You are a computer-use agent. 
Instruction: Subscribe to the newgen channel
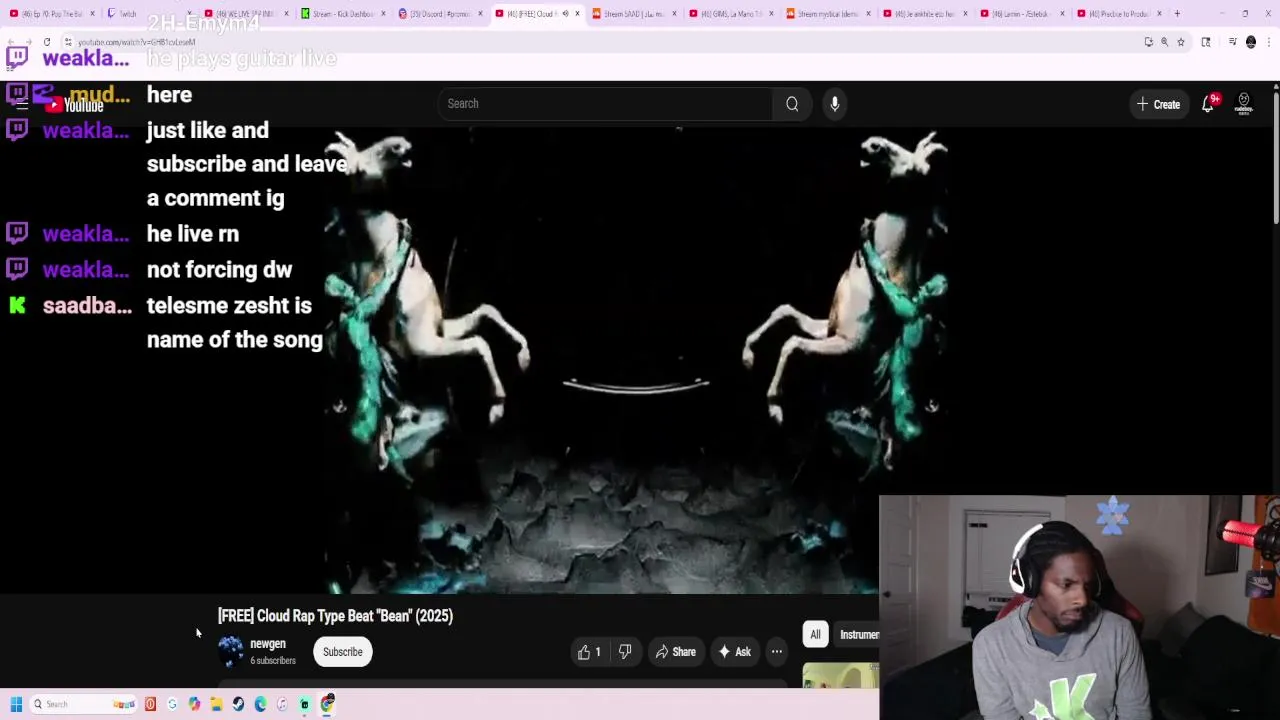point(342,652)
